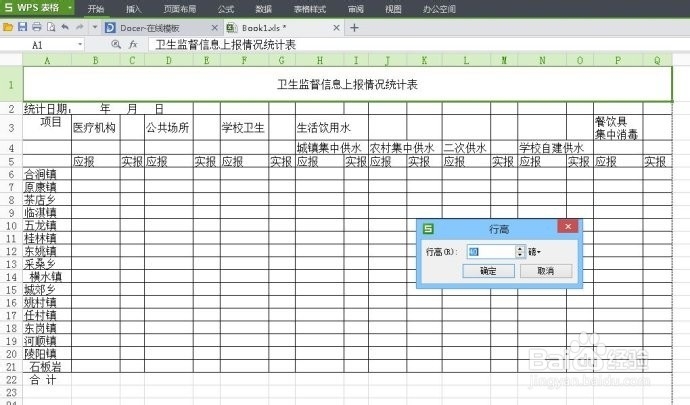Open the 公式 ribbon tab

coord(226,9)
